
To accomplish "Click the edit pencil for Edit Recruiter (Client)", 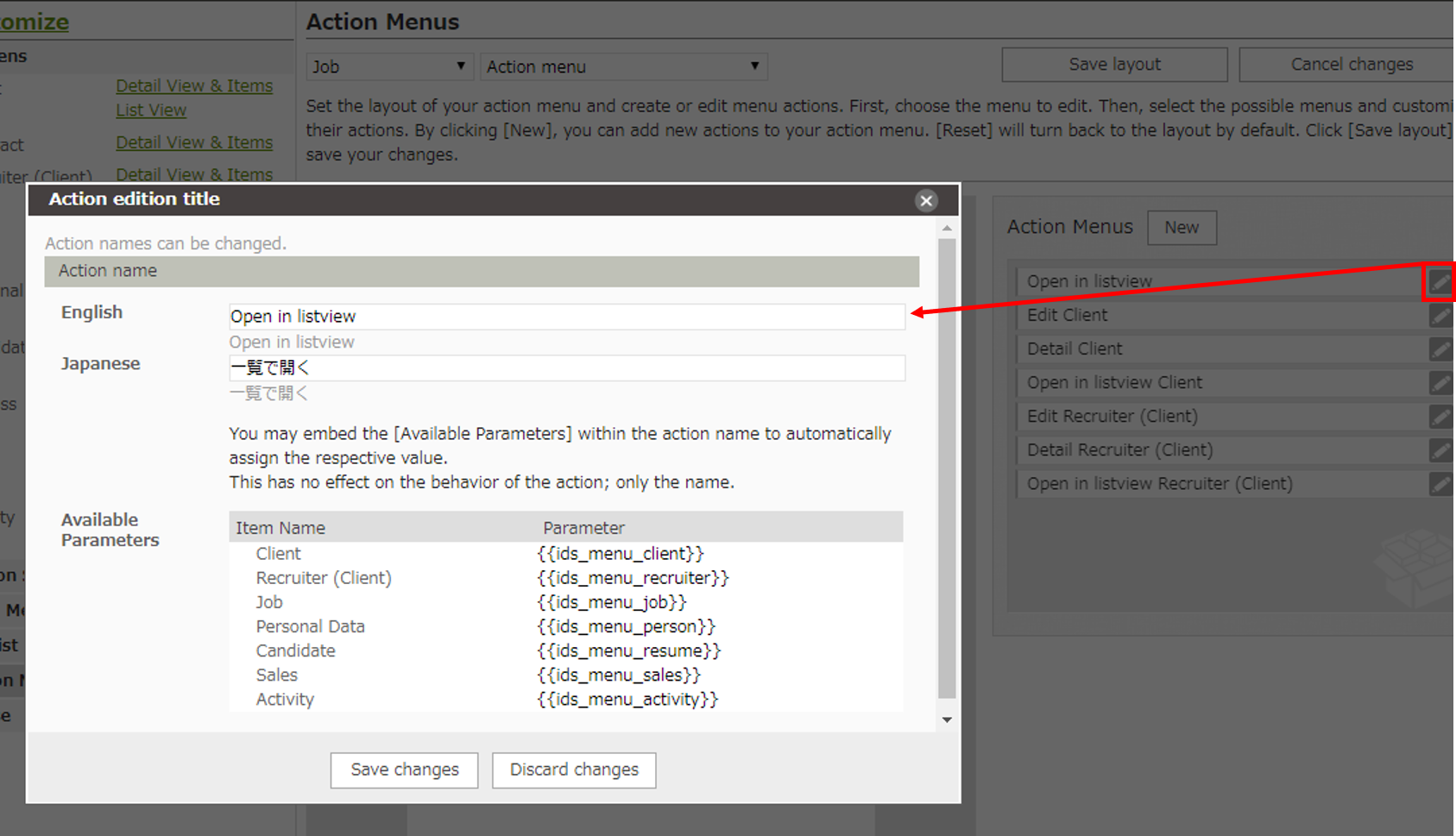I will click(1440, 416).
